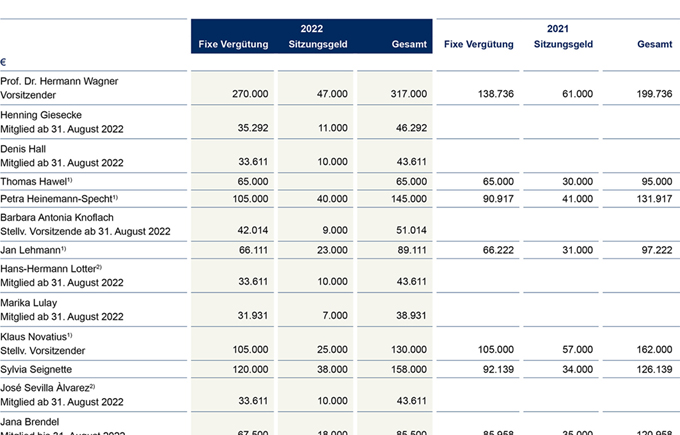Select value 130.000 for Klaus Novatius
This screenshot has width=680, height=435.
click(409, 350)
